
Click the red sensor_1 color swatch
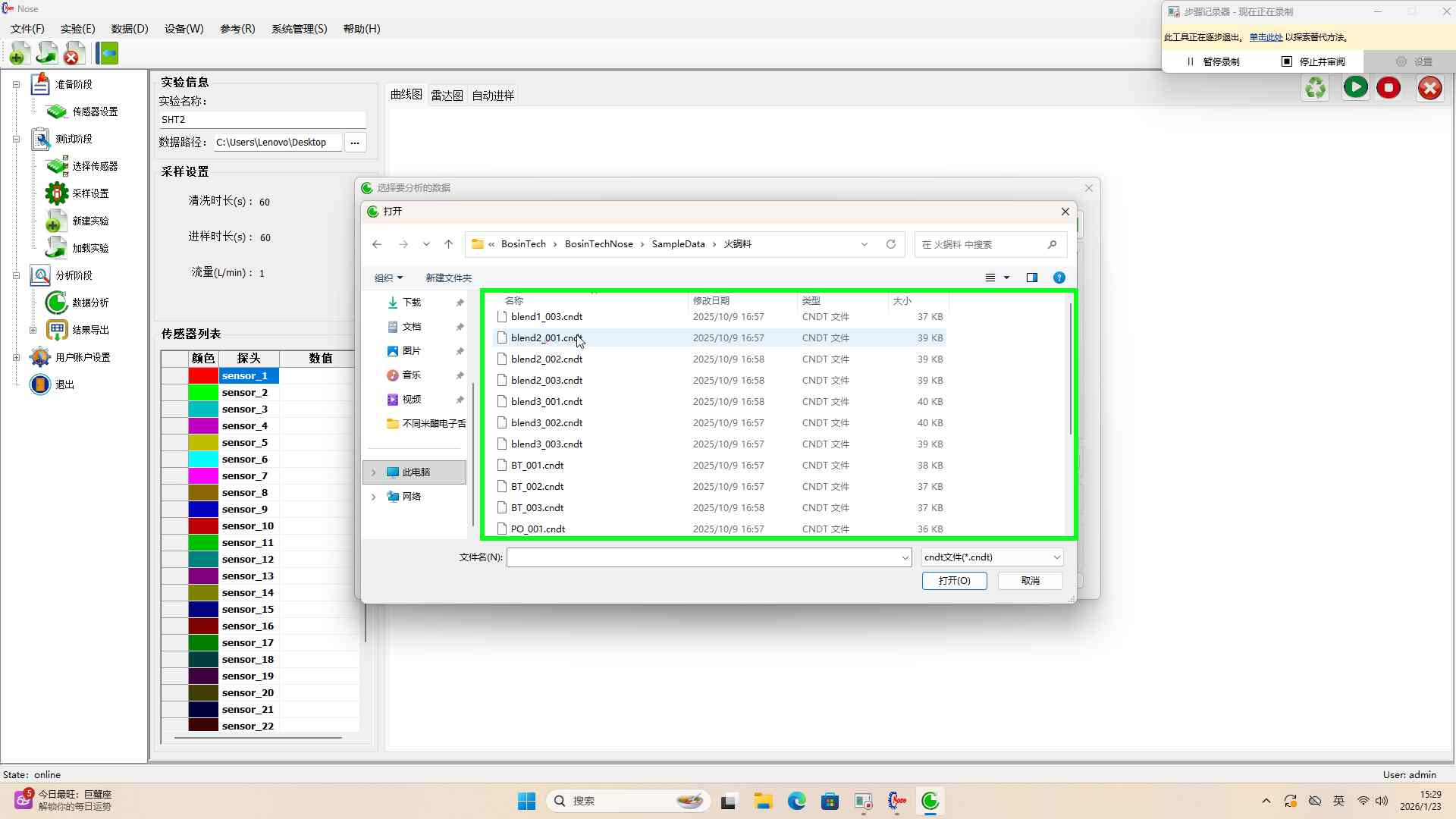(x=203, y=376)
